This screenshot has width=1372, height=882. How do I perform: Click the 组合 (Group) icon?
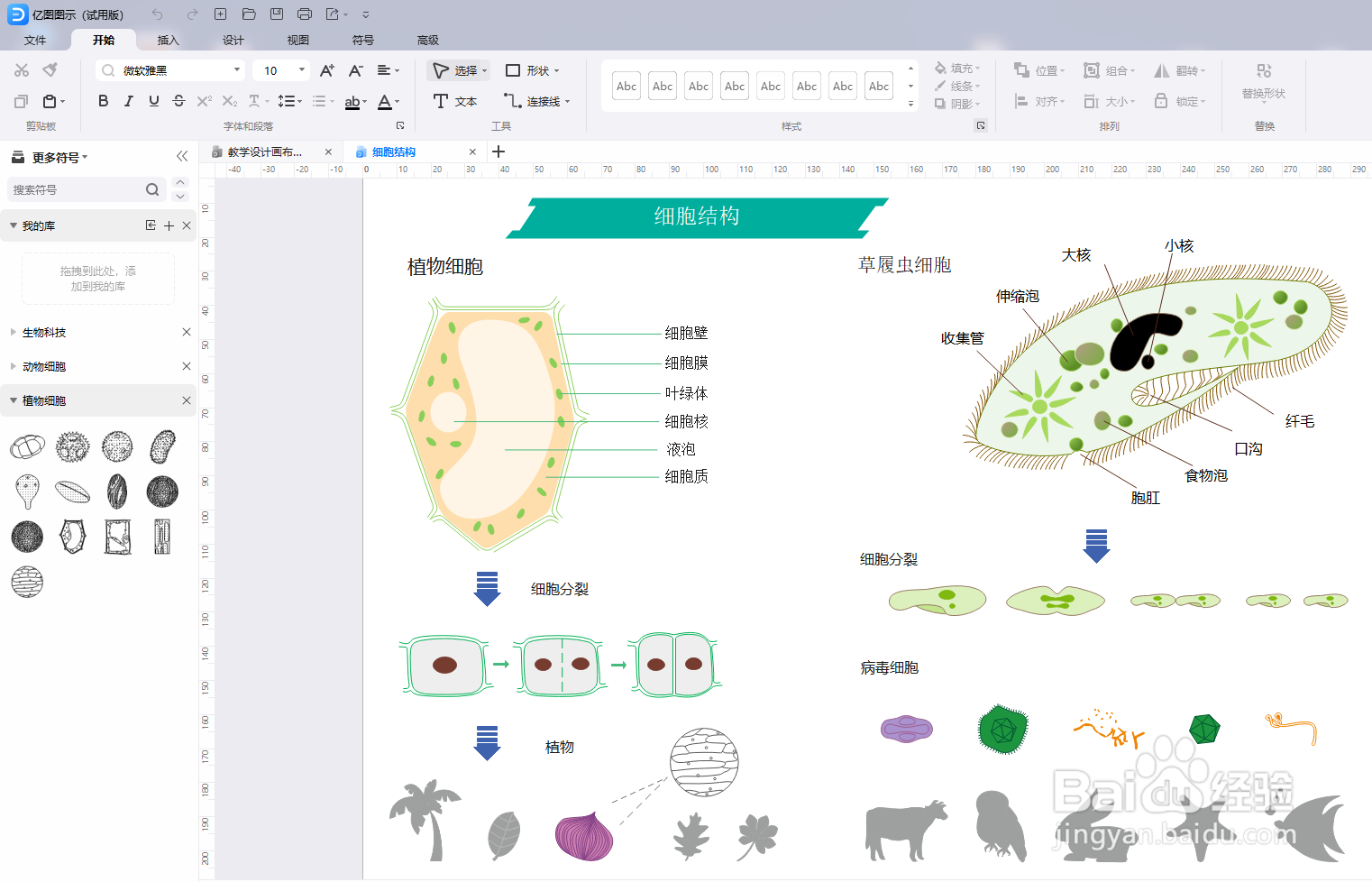1092,69
